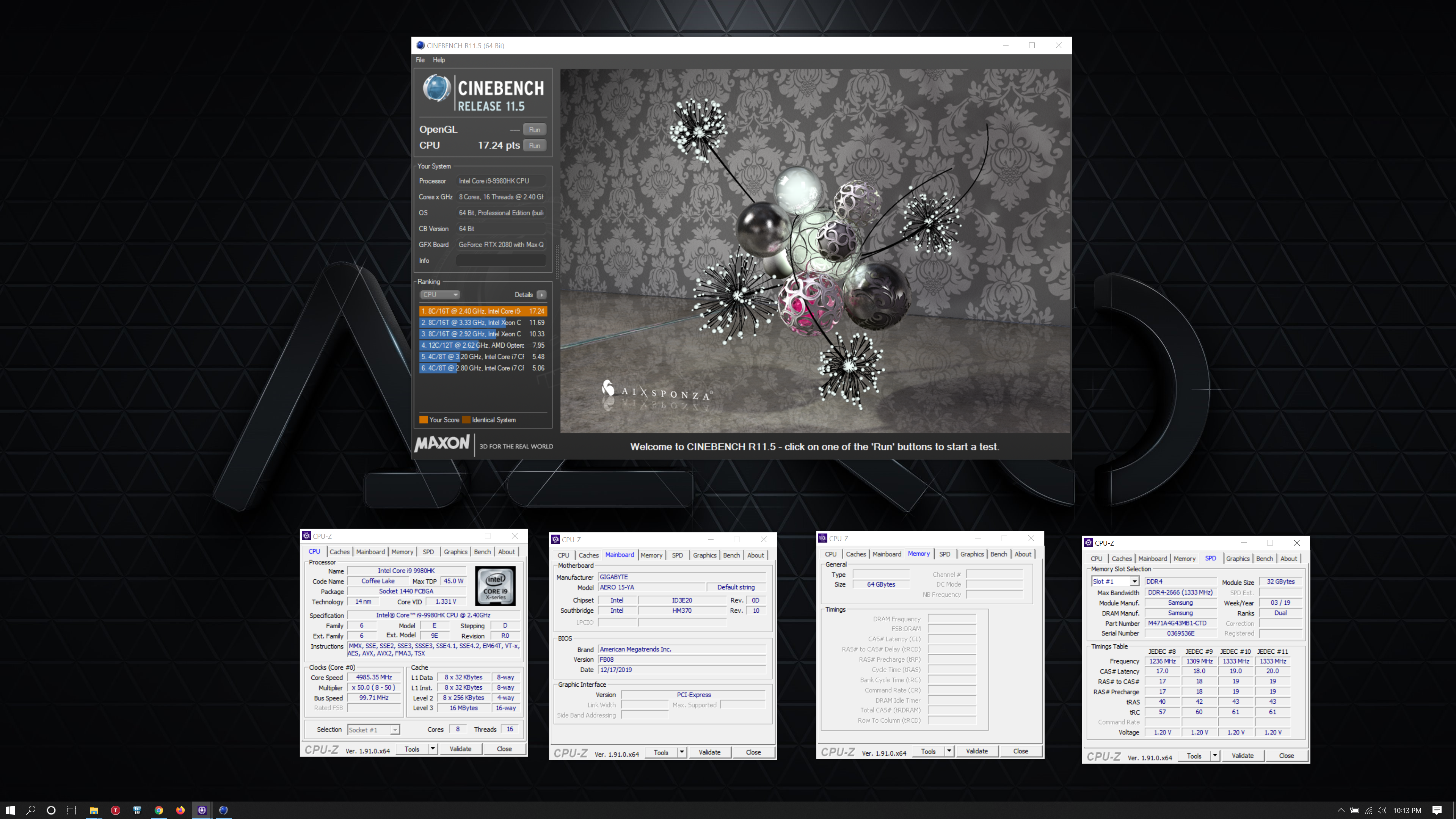Check battery status in system tray
Screen dimensions: 1456x819
point(1355,810)
